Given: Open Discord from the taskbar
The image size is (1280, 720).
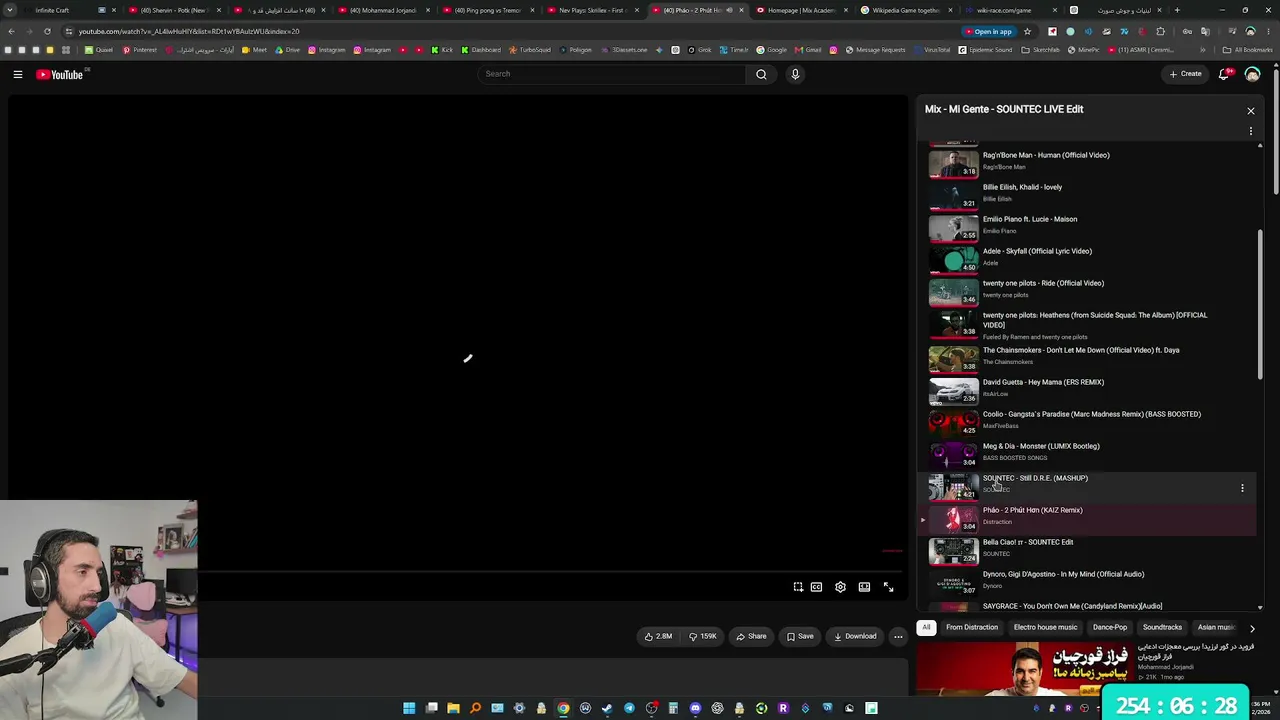Looking at the screenshot, I should (x=695, y=708).
